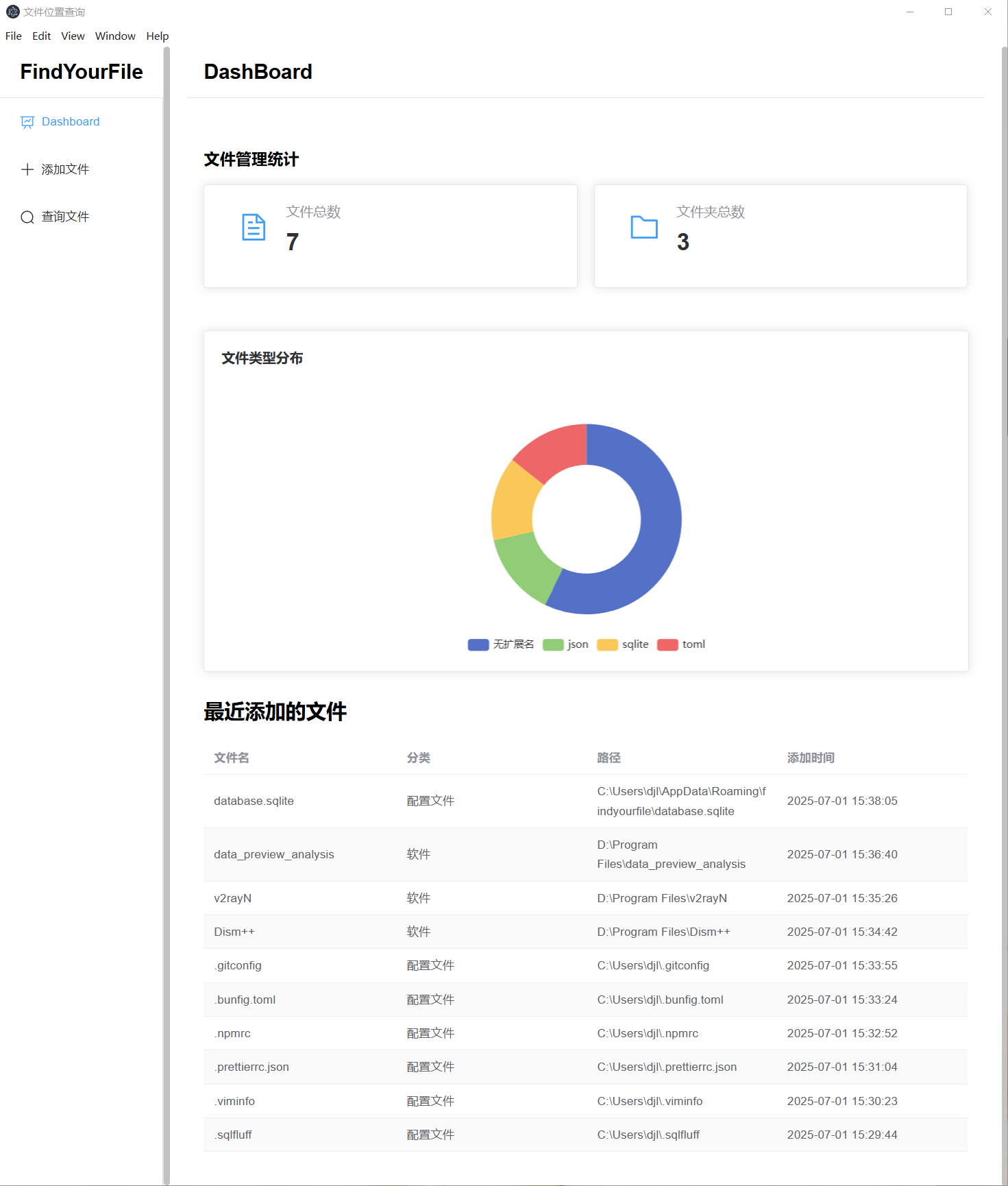
Task: Toggle the json legend entry
Action: tap(566, 644)
